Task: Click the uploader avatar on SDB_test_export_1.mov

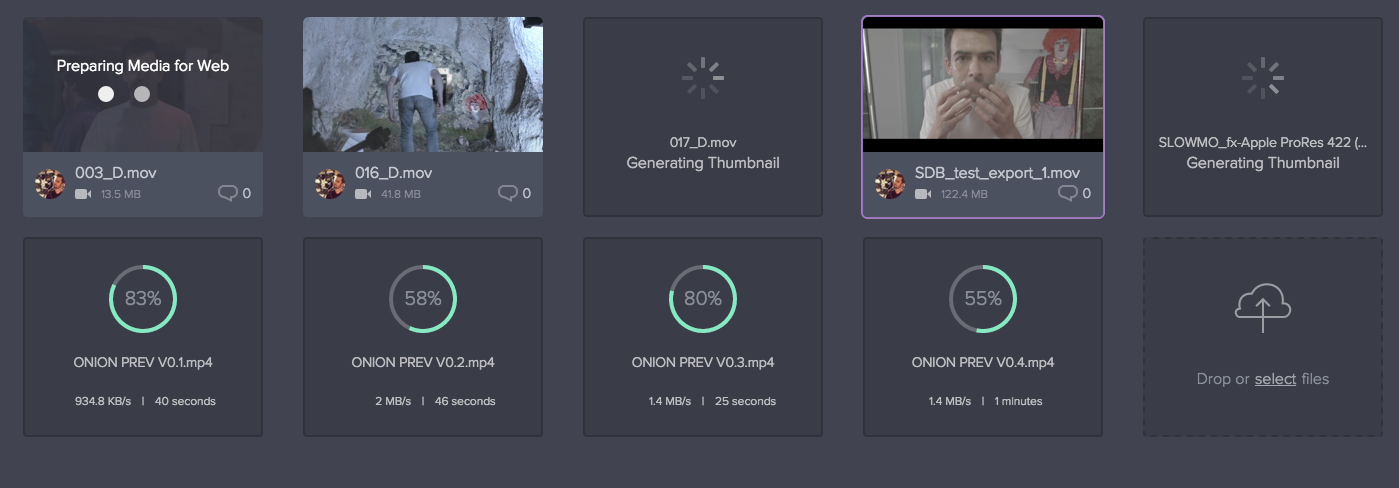Action: 890,184
